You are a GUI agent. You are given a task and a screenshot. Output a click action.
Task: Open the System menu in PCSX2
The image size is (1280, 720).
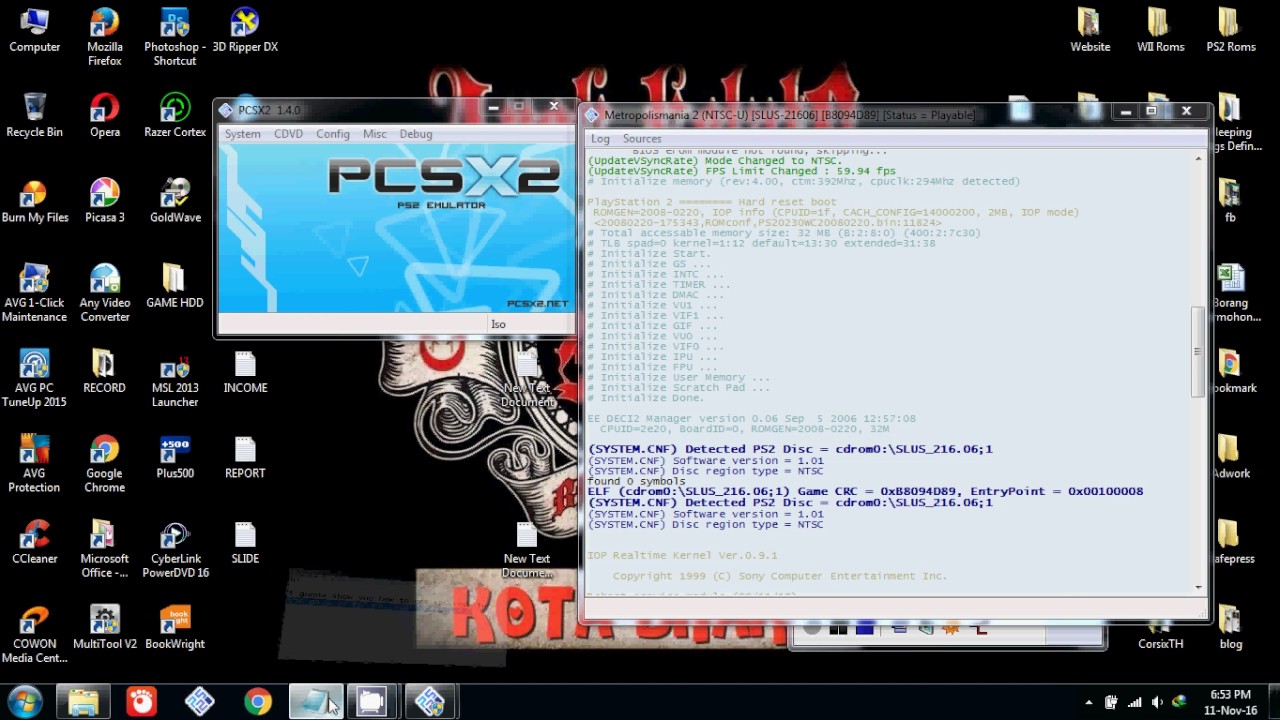pyautogui.click(x=242, y=134)
